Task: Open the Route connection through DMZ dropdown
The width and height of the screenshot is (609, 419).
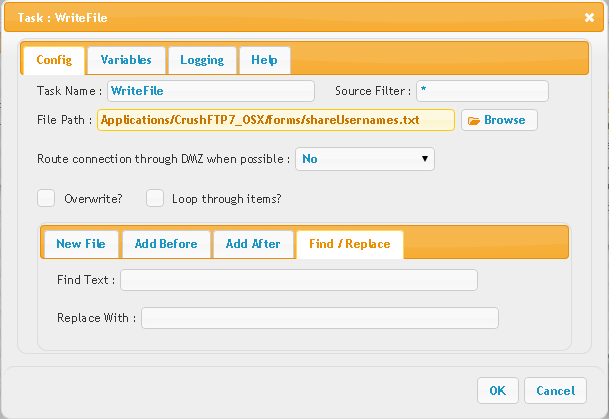Action: coord(365,159)
